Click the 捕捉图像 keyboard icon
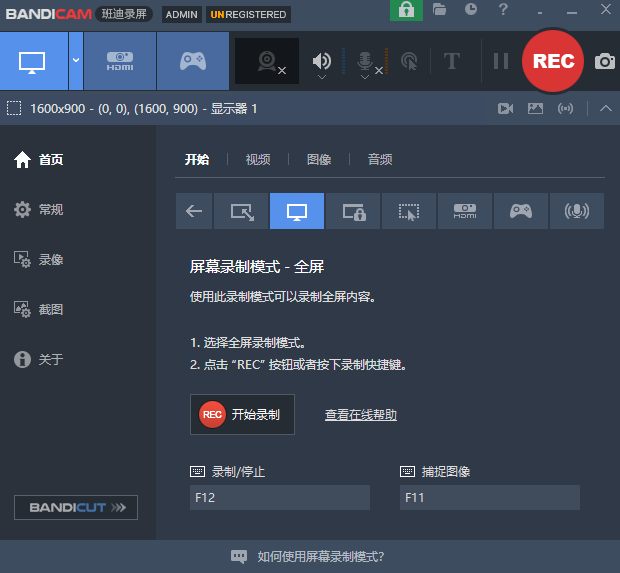The height and width of the screenshot is (573, 620). pos(408,471)
